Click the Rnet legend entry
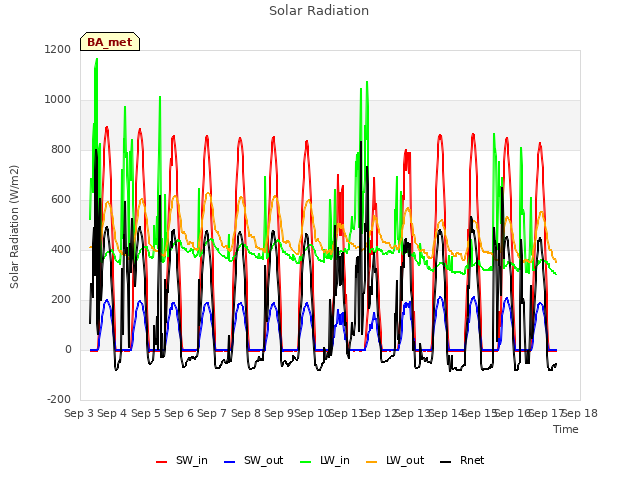640x480 pixels. click(462, 461)
